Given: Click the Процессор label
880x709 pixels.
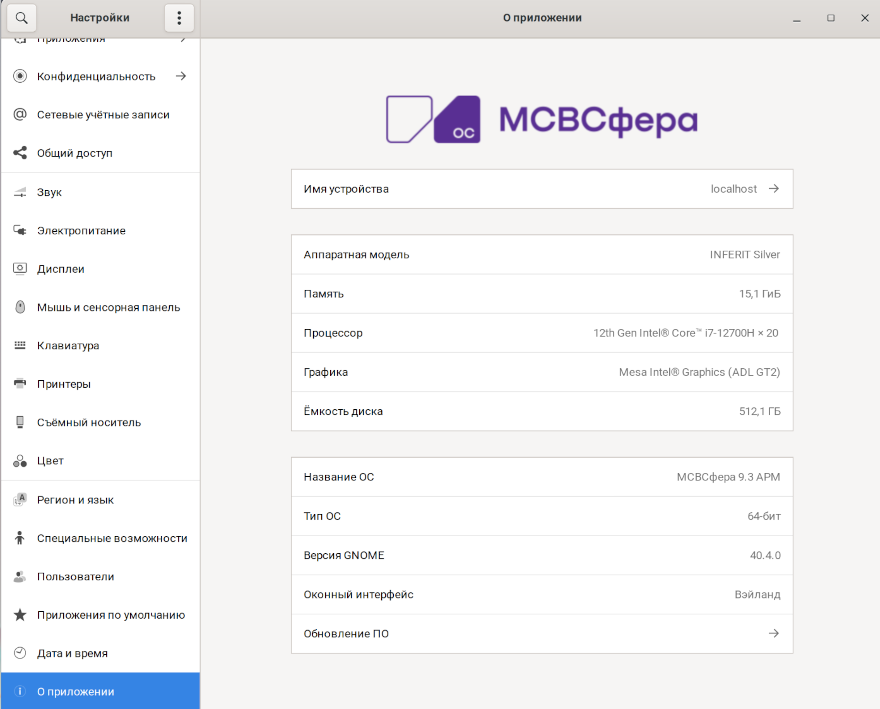Looking at the screenshot, I should point(333,333).
